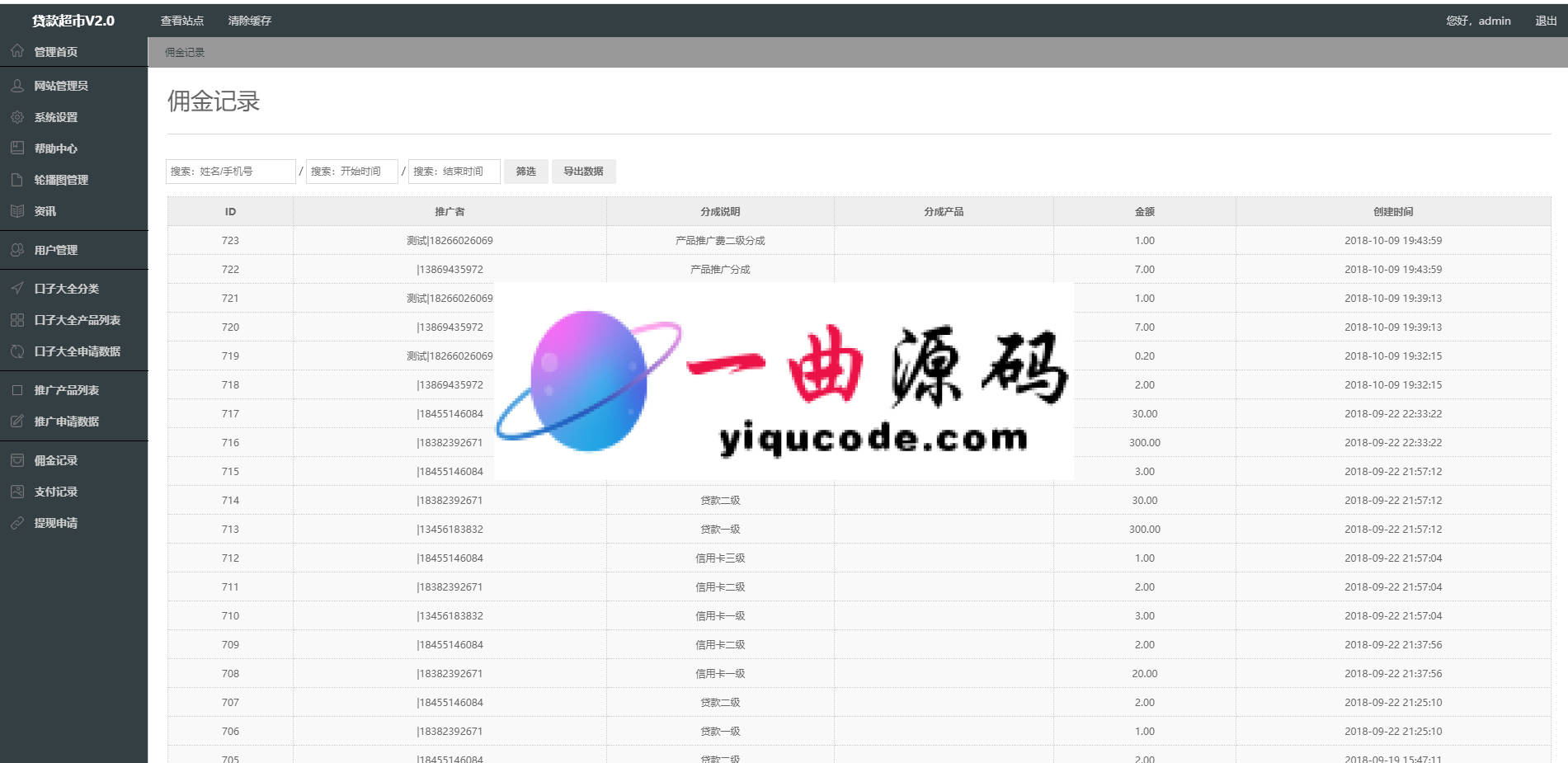
Task: Click 产品推广费二级分成 cell
Action: click(x=720, y=240)
